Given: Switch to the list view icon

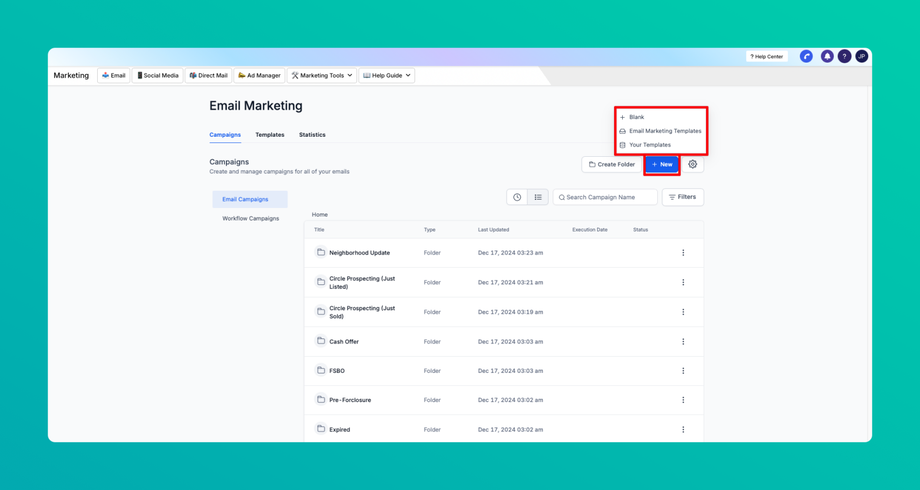Looking at the screenshot, I should [538, 198].
